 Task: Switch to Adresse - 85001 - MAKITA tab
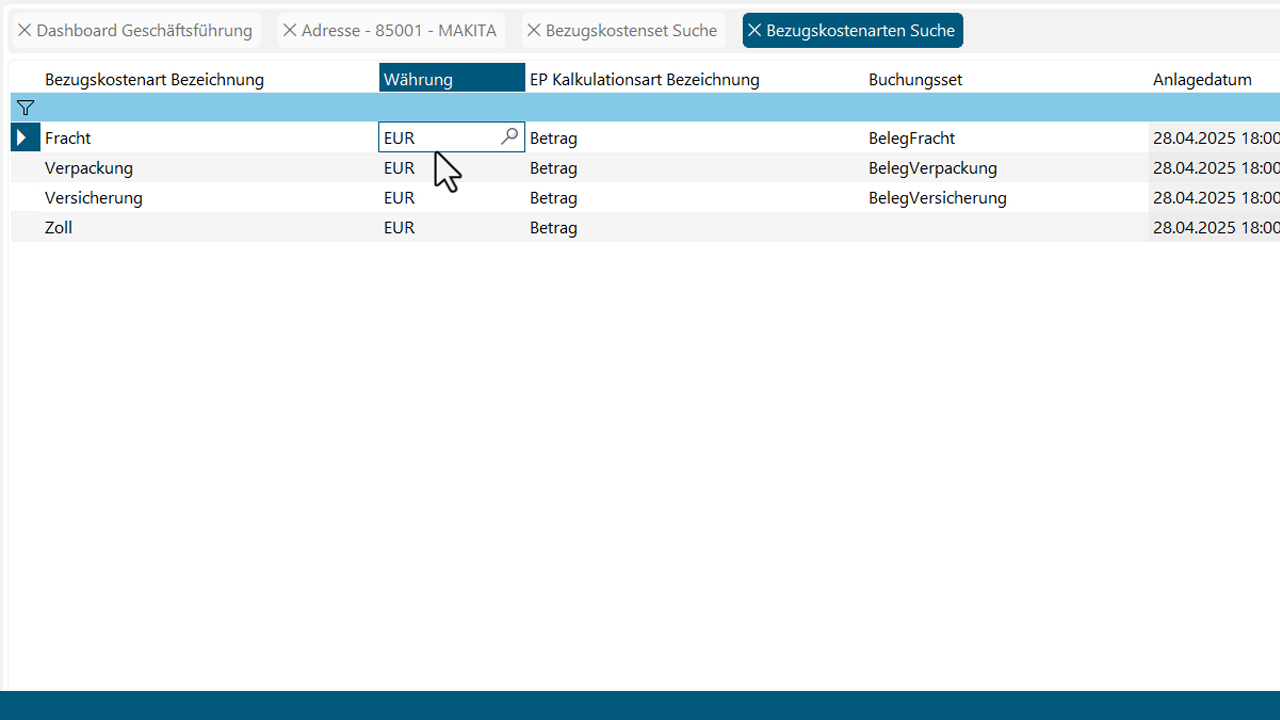pyautogui.click(x=399, y=31)
